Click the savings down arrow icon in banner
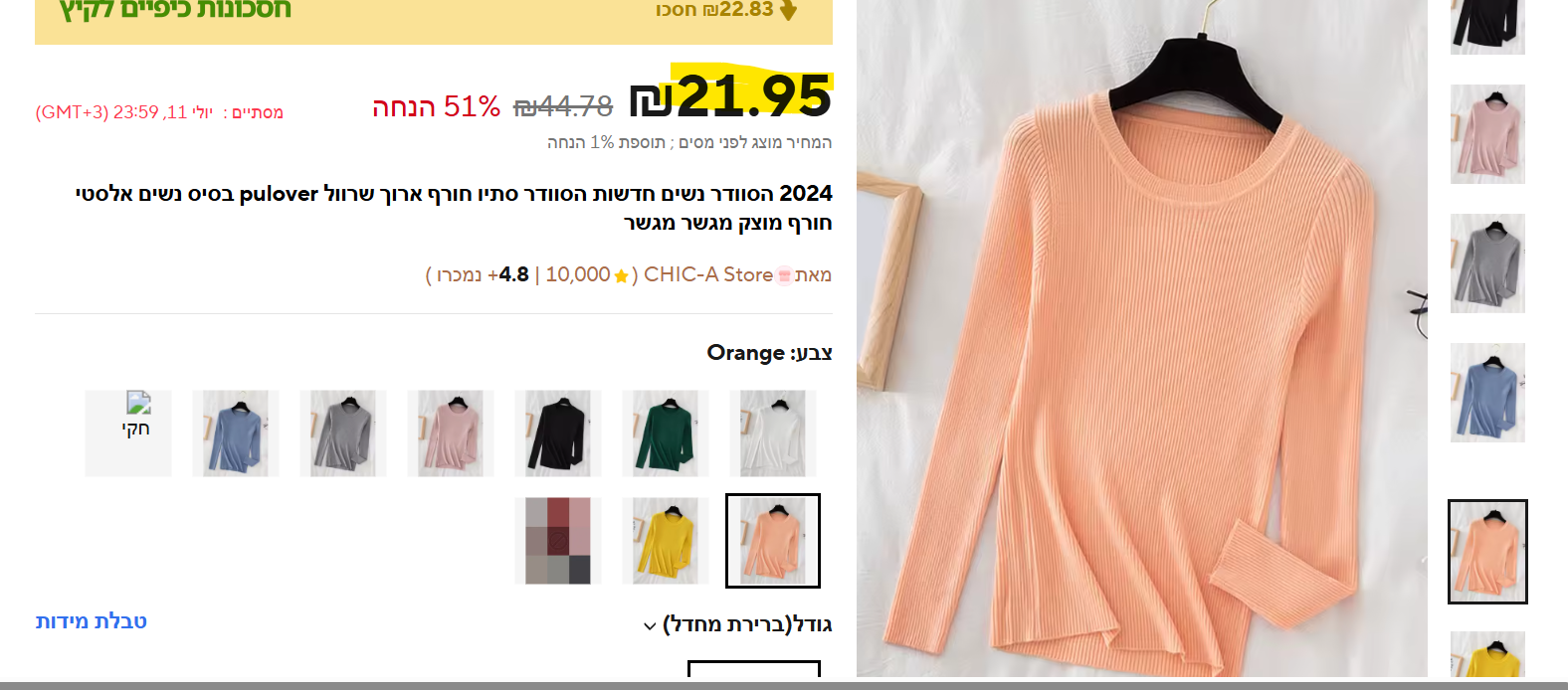The height and width of the screenshot is (690, 1568). tap(788, 10)
